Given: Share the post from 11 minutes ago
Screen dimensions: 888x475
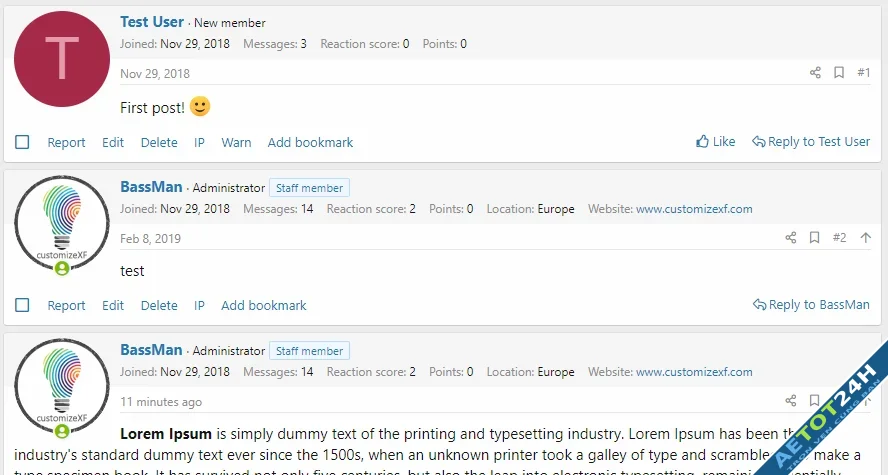Looking at the screenshot, I should click(791, 401).
